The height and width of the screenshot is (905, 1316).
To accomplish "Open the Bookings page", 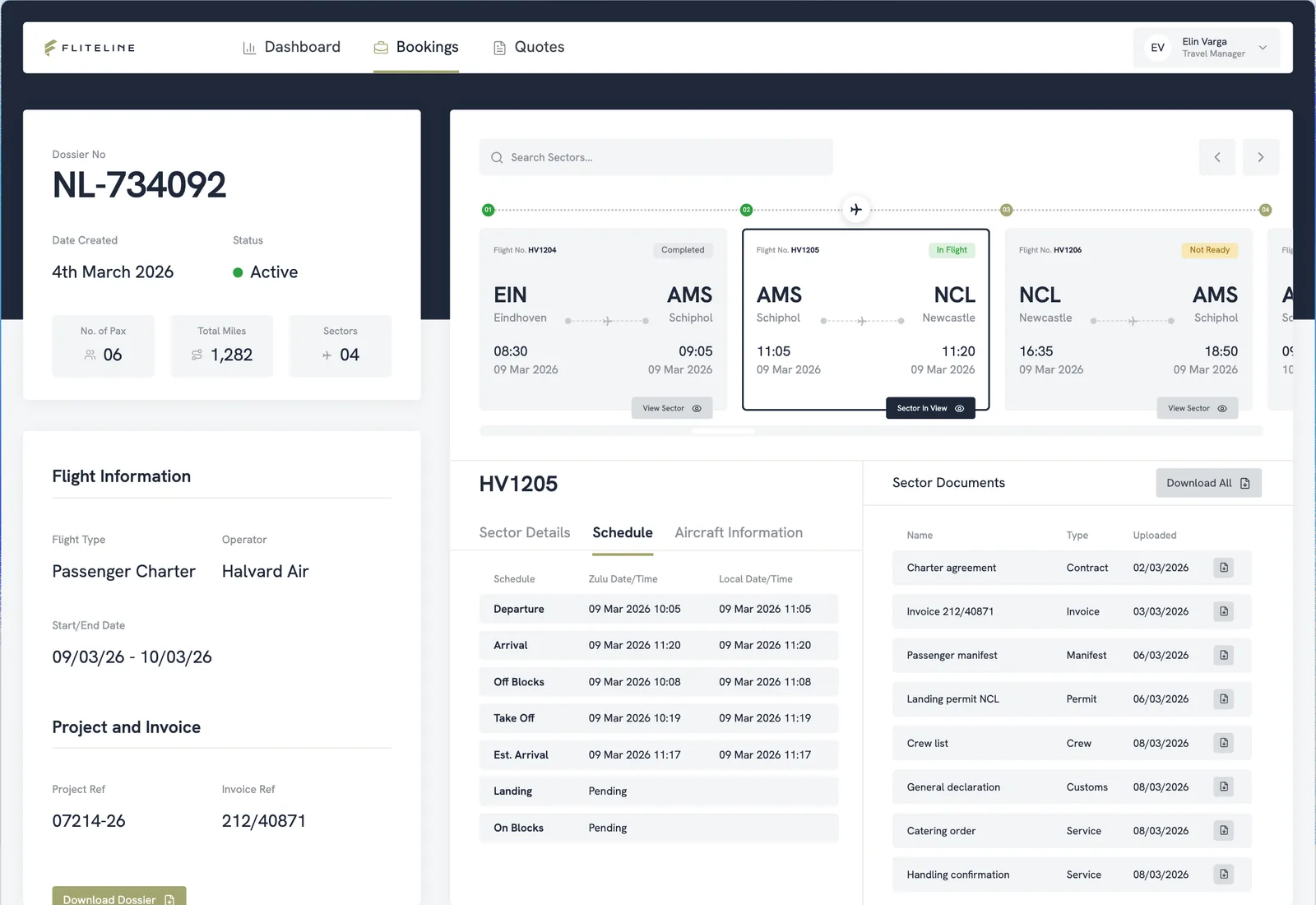I will [416, 48].
